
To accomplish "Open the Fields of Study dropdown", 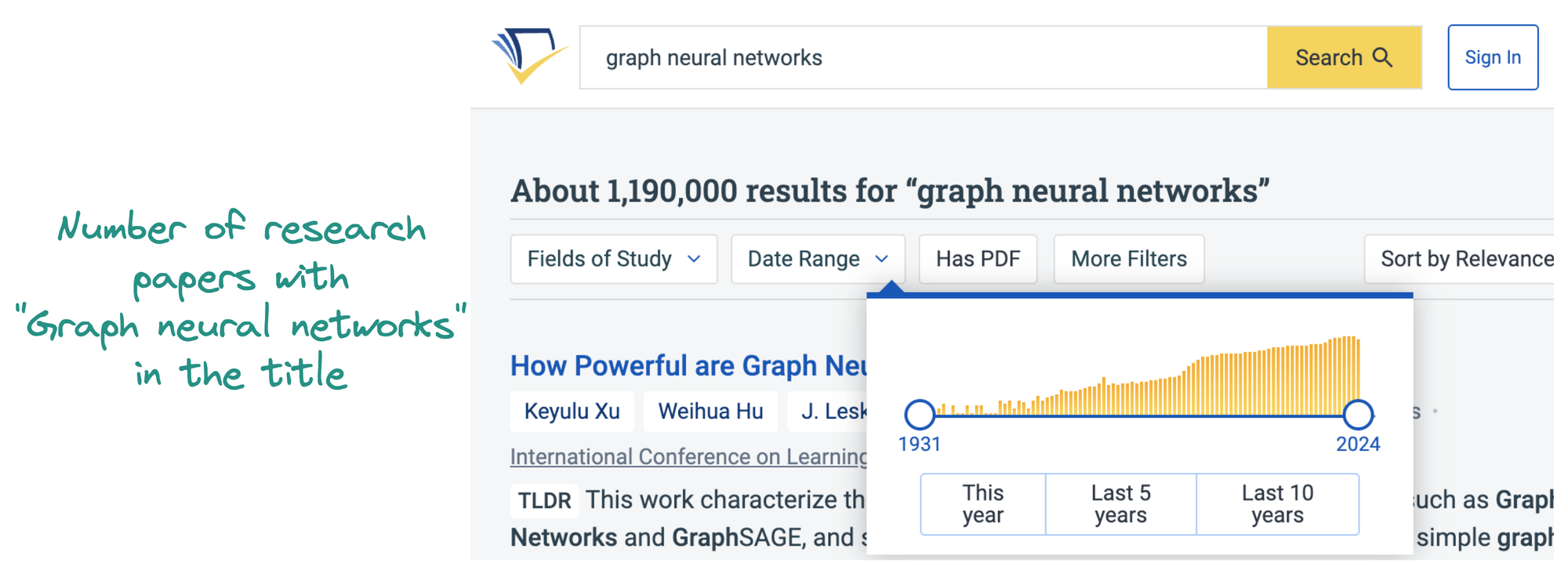I will click(614, 259).
